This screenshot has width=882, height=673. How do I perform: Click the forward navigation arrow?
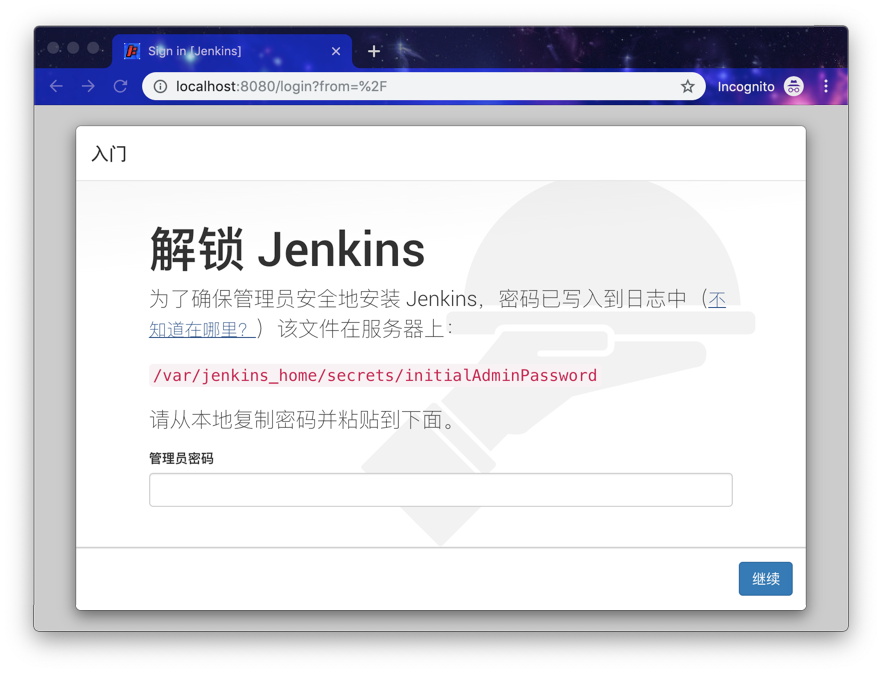pyautogui.click(x=88, y=86)
